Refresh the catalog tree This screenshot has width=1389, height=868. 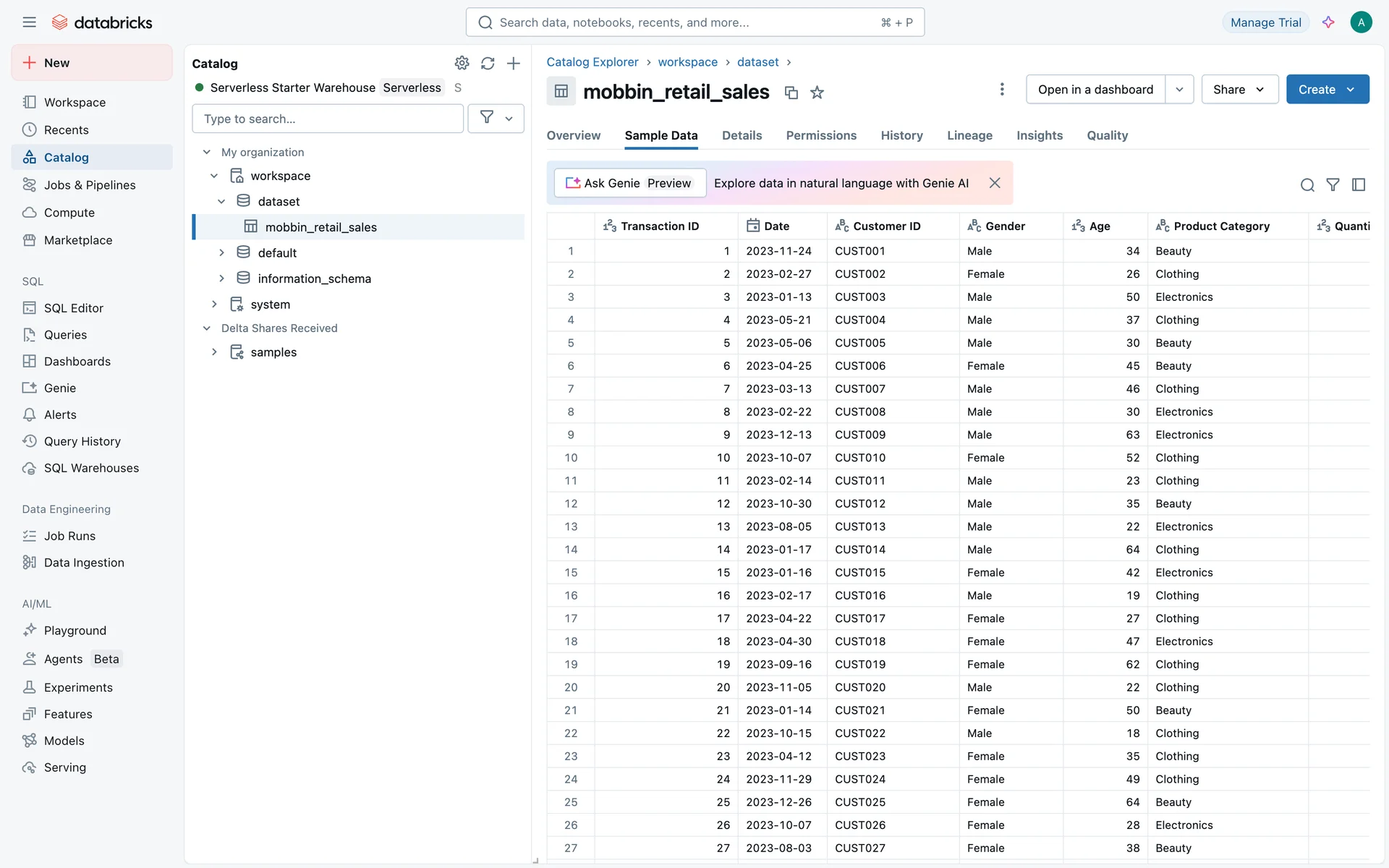(488, 63)
